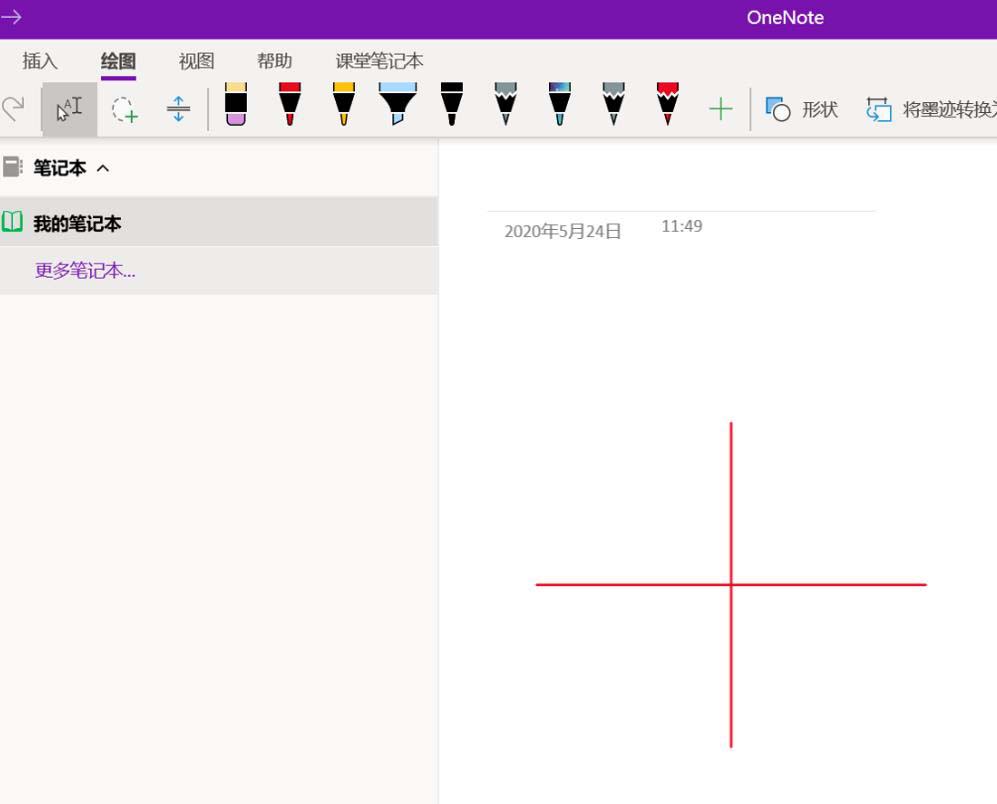
Task: Open the 课堂笔记本 tab
Action: pos(379,61)
